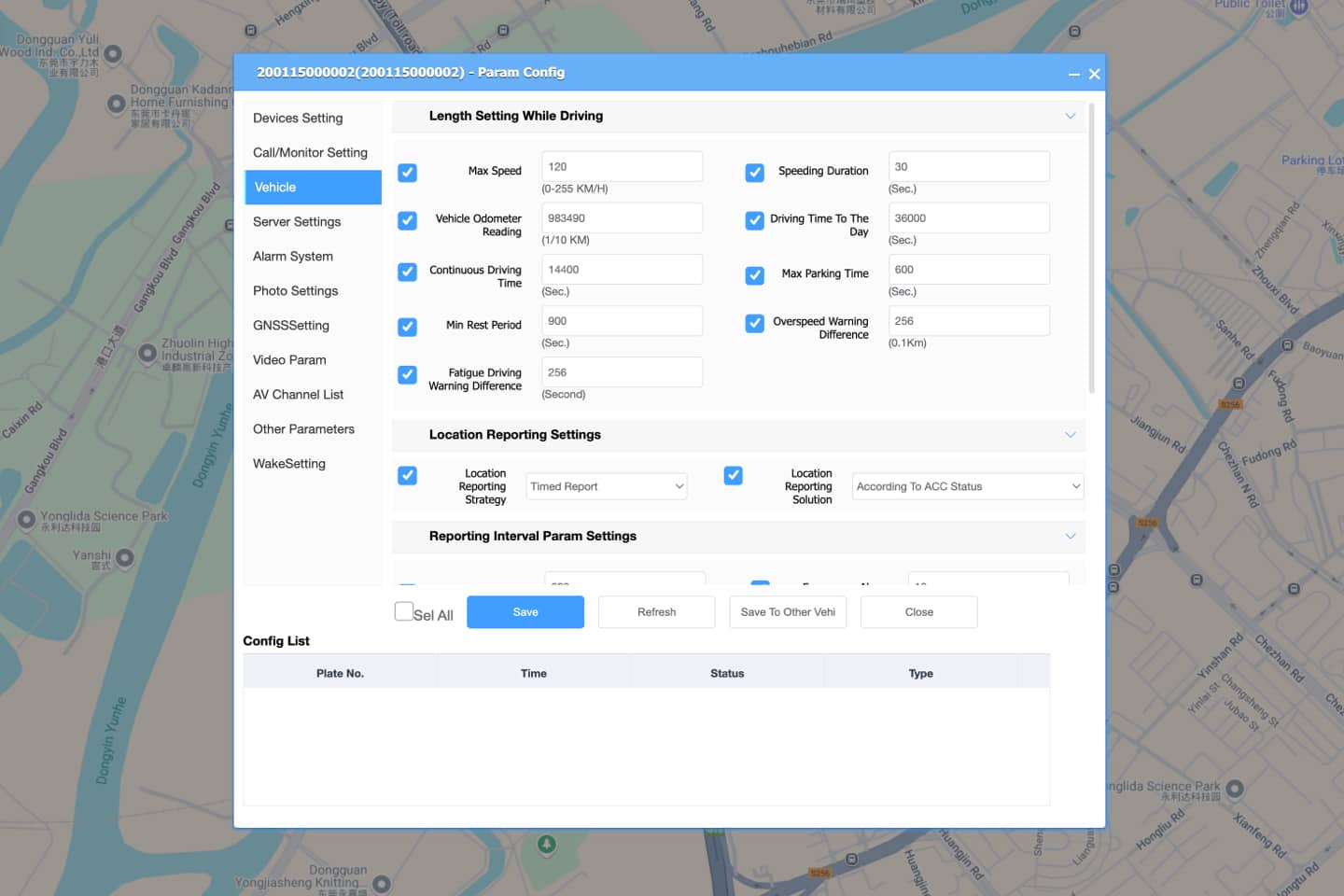Collapse the Length Setting While Driving section

click(x=1070, y=117)
